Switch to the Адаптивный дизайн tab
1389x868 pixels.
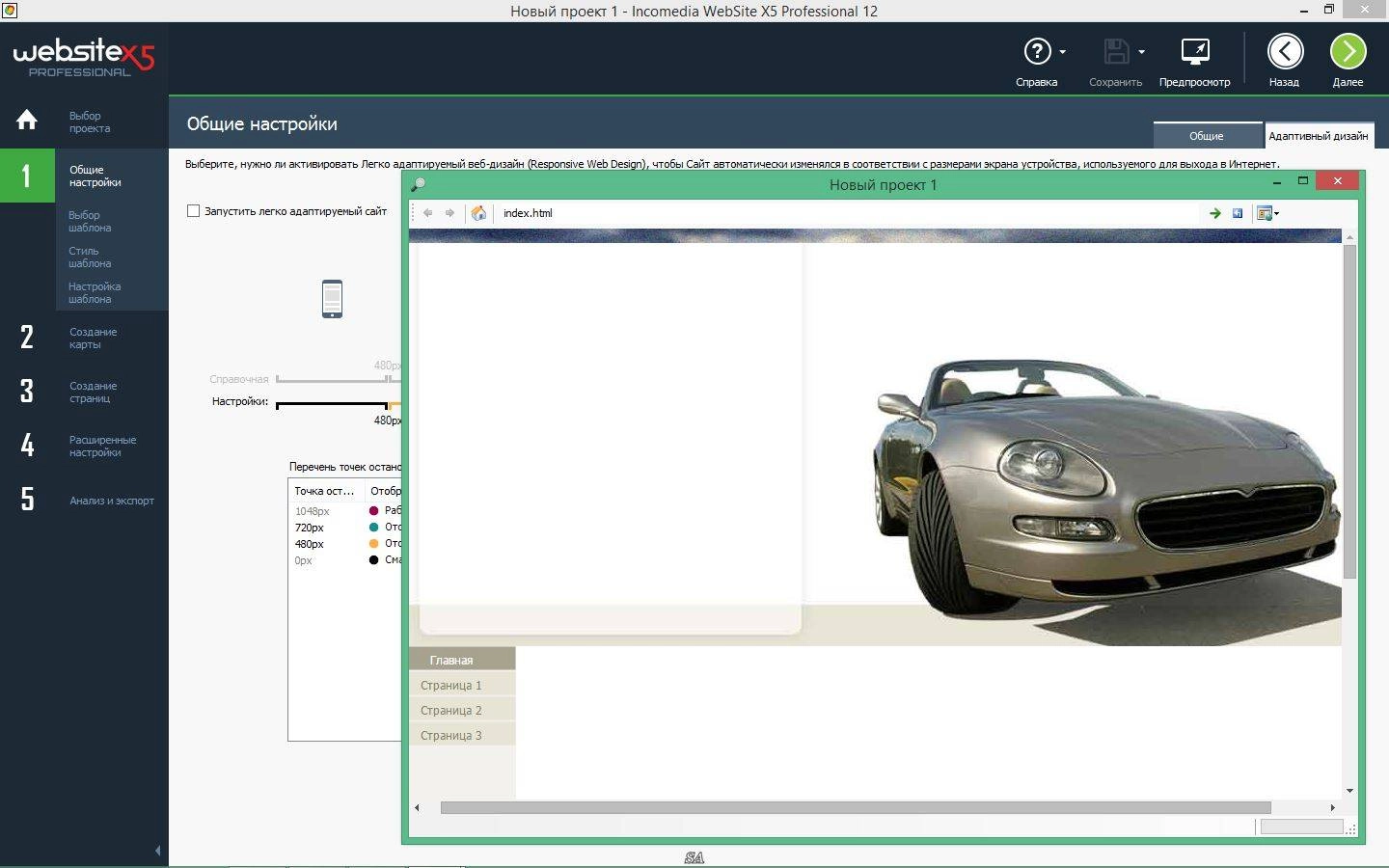tap(1319, 136)
